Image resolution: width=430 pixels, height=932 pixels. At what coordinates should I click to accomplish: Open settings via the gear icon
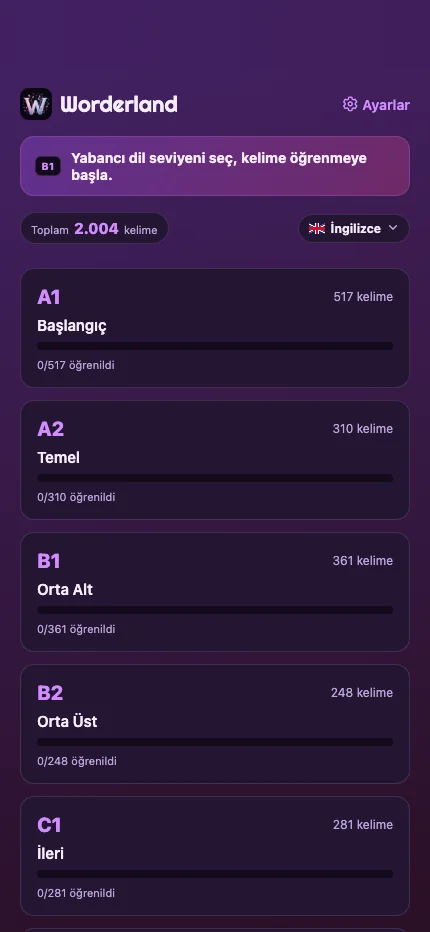350,105
